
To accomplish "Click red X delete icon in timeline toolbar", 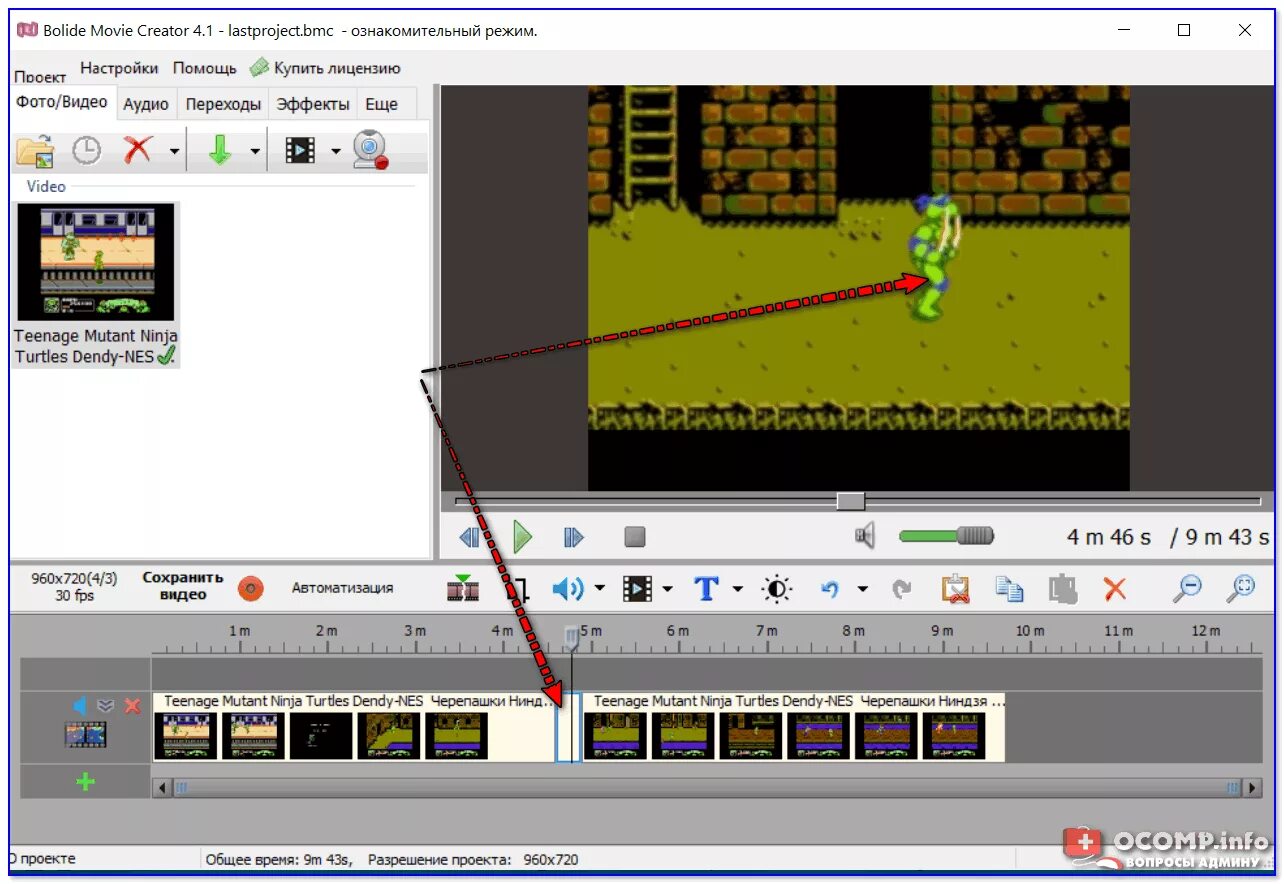I will 1115,588.
